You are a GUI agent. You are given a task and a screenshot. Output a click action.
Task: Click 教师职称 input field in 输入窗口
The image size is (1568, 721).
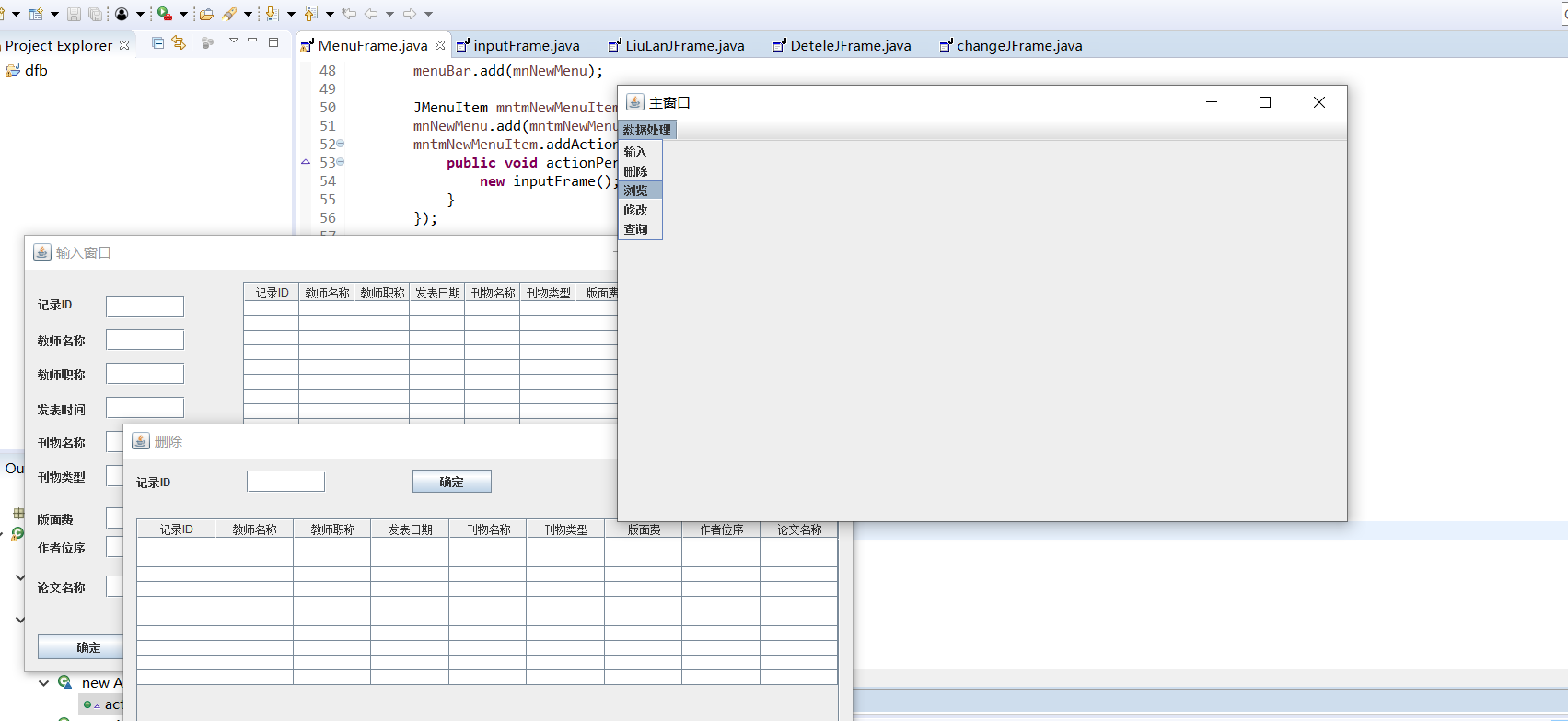(145, 374)
